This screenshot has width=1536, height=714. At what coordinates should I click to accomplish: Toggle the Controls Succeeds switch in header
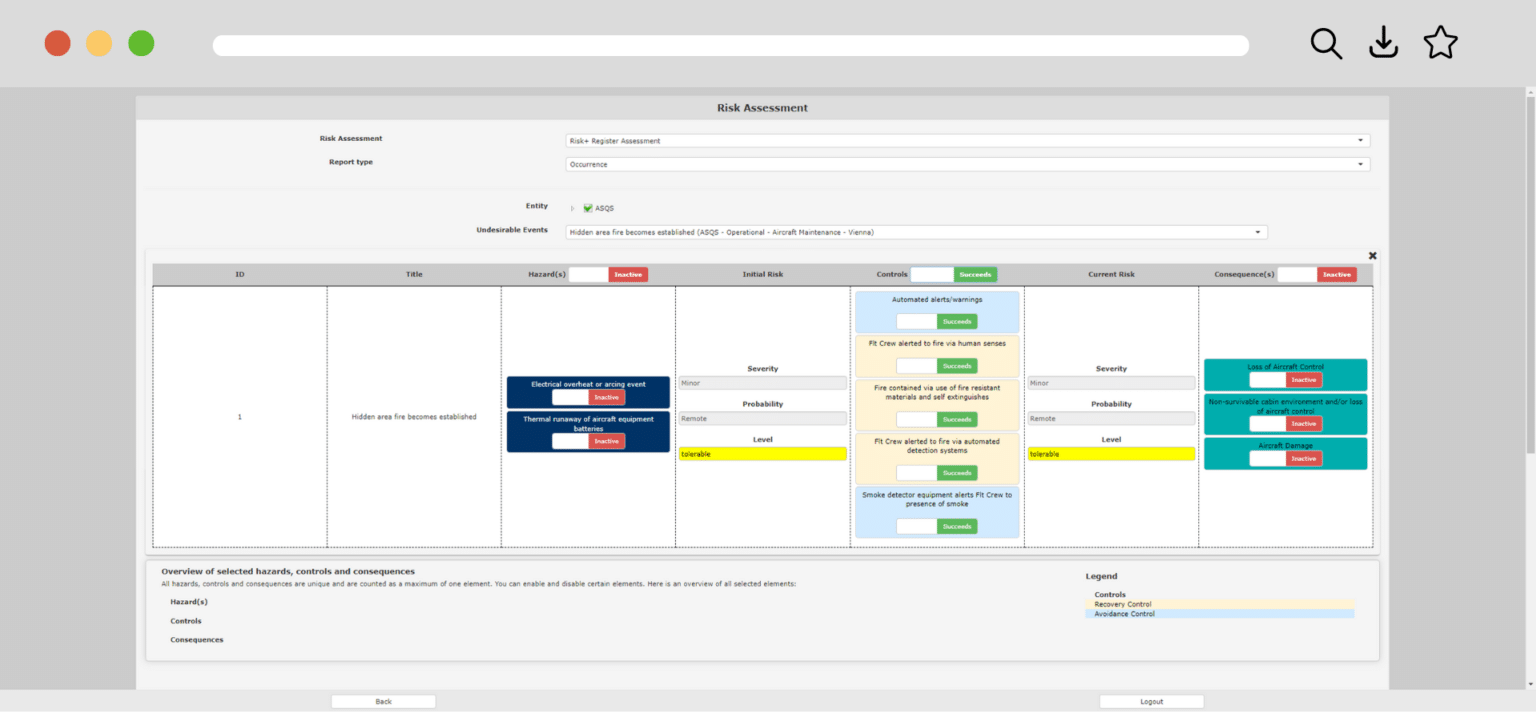tap(975, 274)
